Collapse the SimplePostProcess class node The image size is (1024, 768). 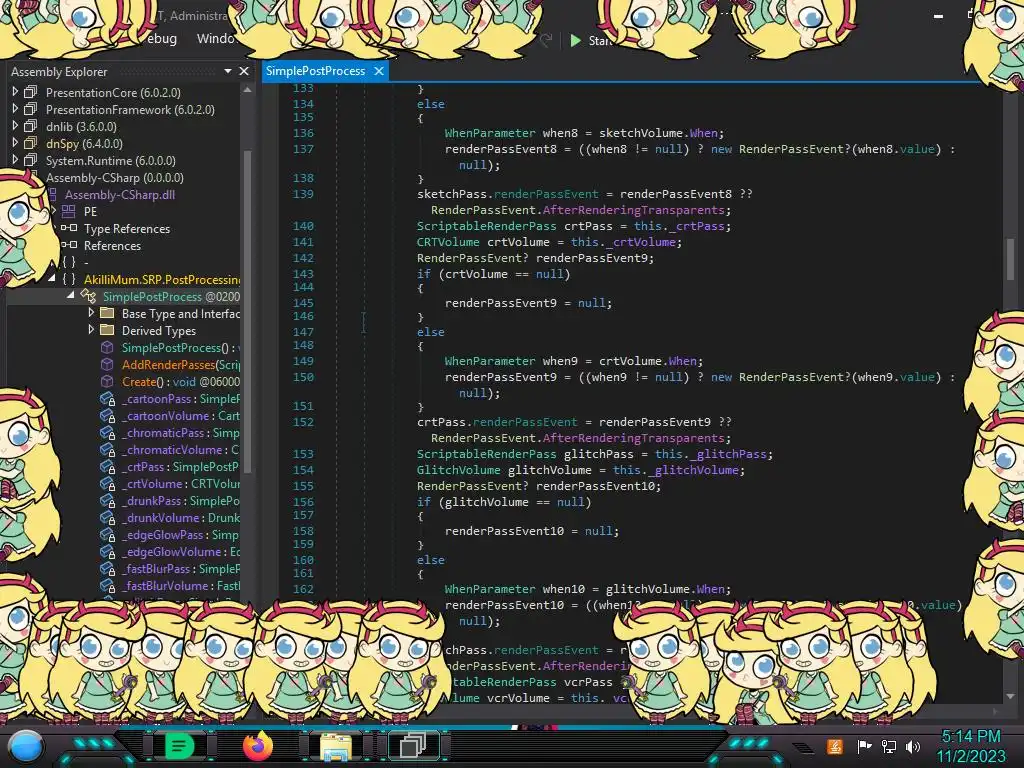pos(71,296)
